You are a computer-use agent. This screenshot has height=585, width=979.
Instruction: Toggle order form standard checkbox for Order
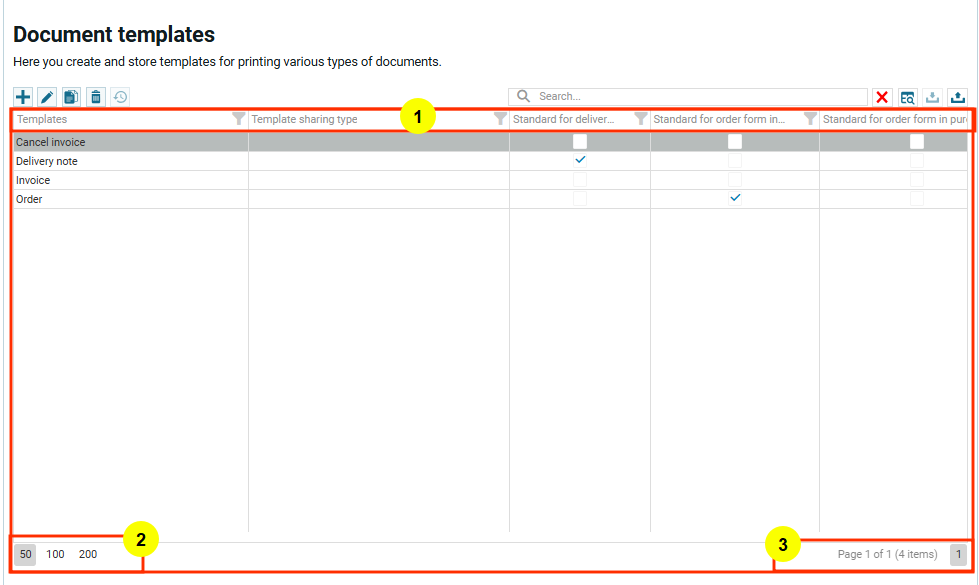tap(735, 199)
